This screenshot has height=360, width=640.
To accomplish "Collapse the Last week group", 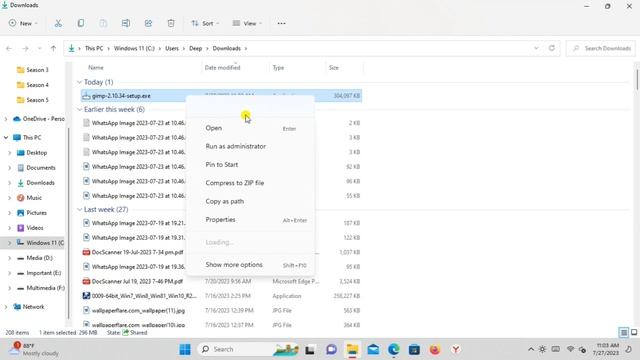I will (79, 209).
